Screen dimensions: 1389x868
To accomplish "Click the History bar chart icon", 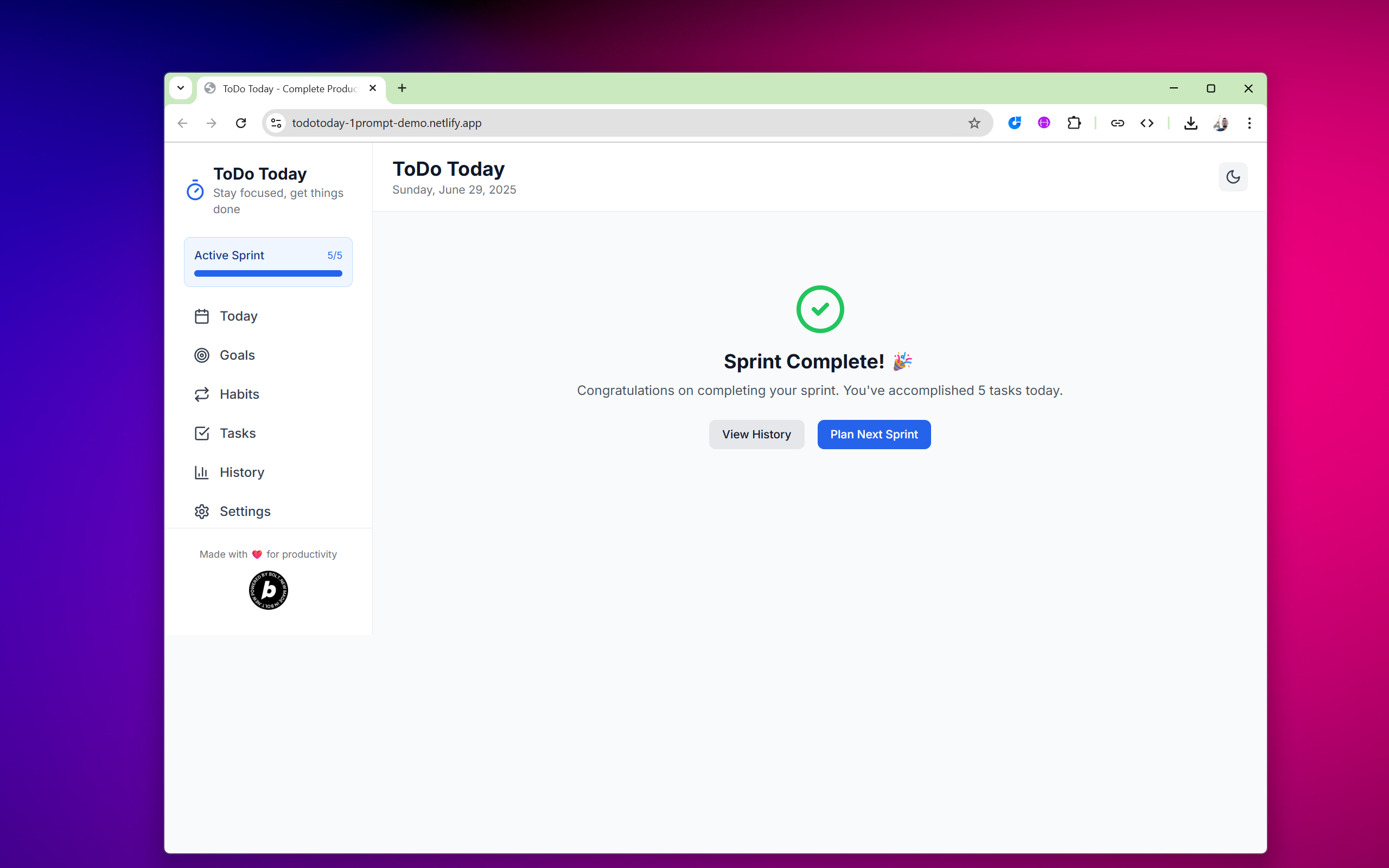I will click(x=201, y=473).
